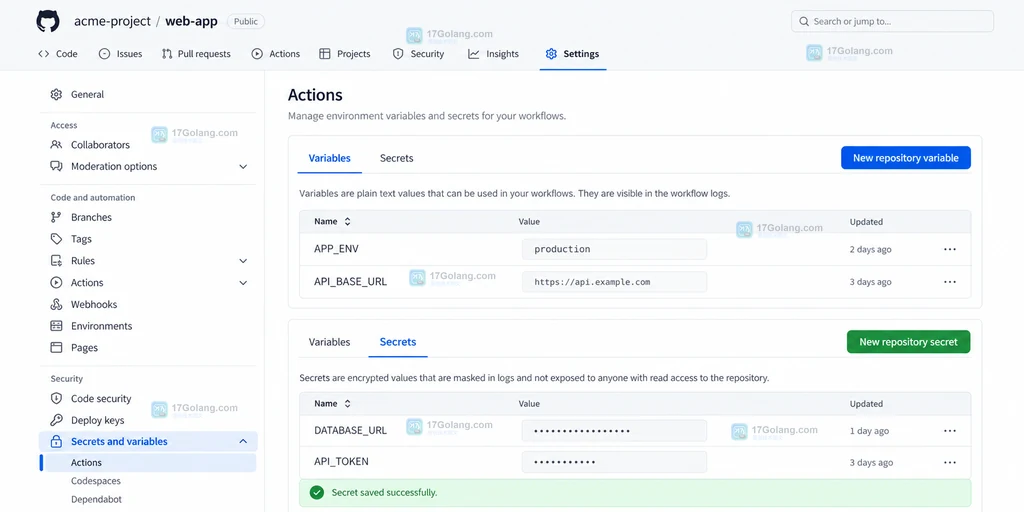Select Secrets tab in the lower panel
Screen dimensions: 1024x512
pyautogui.click(x=398, y=342)
